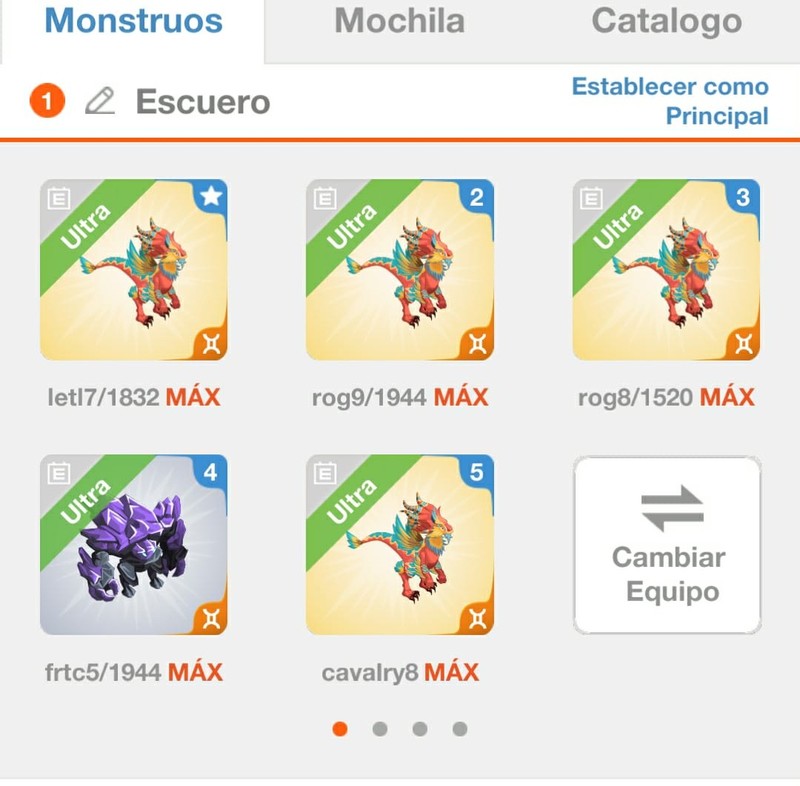The image size is (800, 786).
Task: Open notes icon on letl7/1832 monster card
Action: (x=59, y=198)
